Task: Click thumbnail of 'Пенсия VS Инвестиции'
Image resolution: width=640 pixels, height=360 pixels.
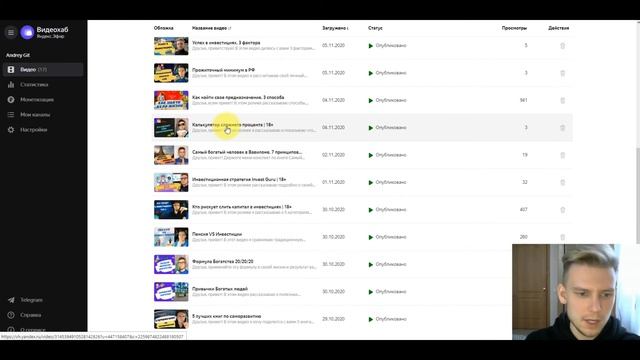Action: [171, 237]
